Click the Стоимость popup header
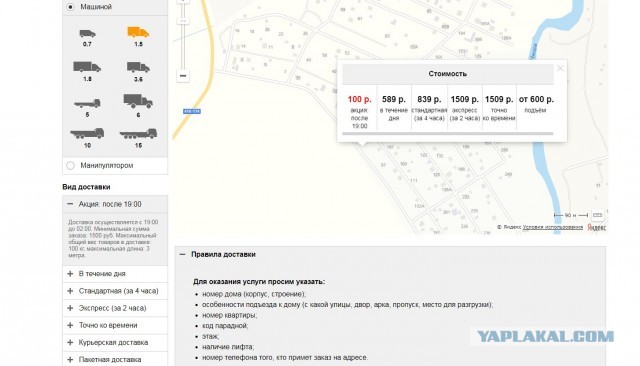The height and width of the screenshot is (366, 640). coord(448,74)
